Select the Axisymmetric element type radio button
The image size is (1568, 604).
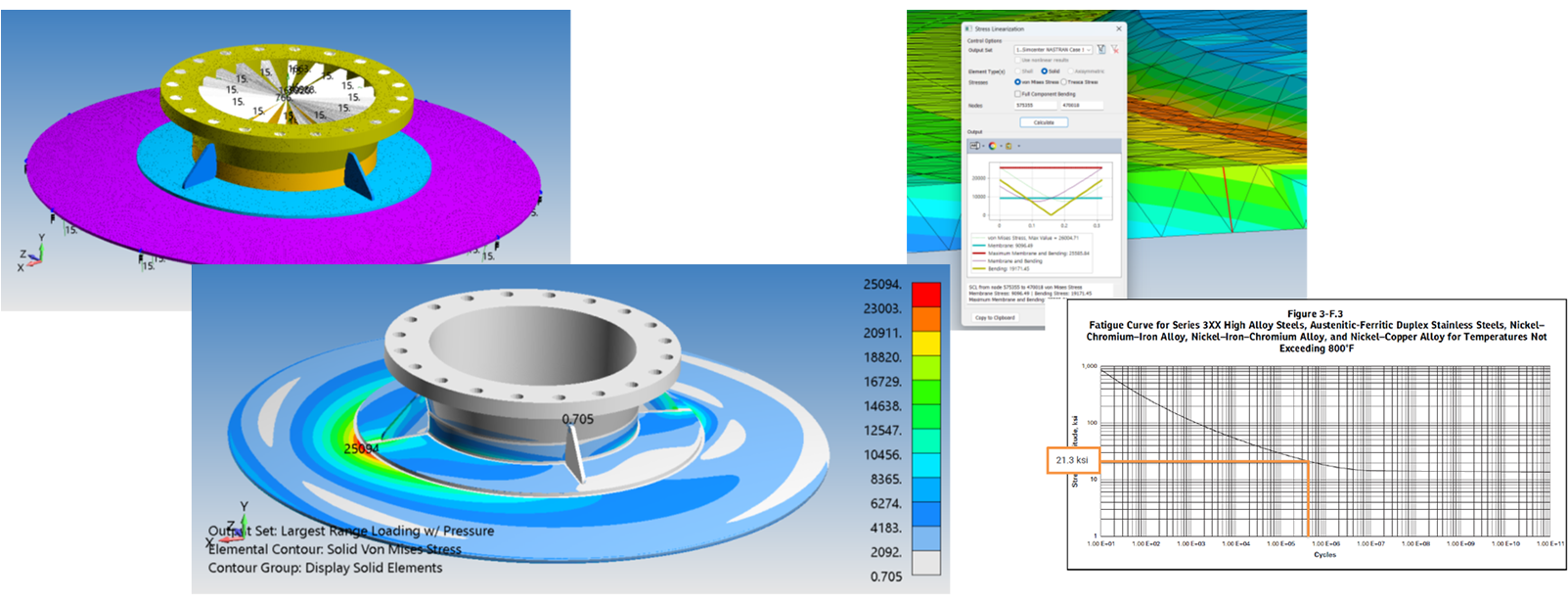point(1070,71)
